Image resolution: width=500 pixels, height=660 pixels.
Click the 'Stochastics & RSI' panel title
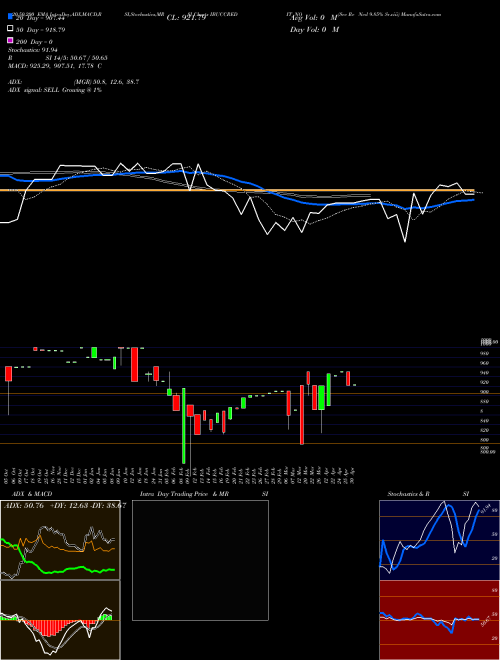point(428,494)
